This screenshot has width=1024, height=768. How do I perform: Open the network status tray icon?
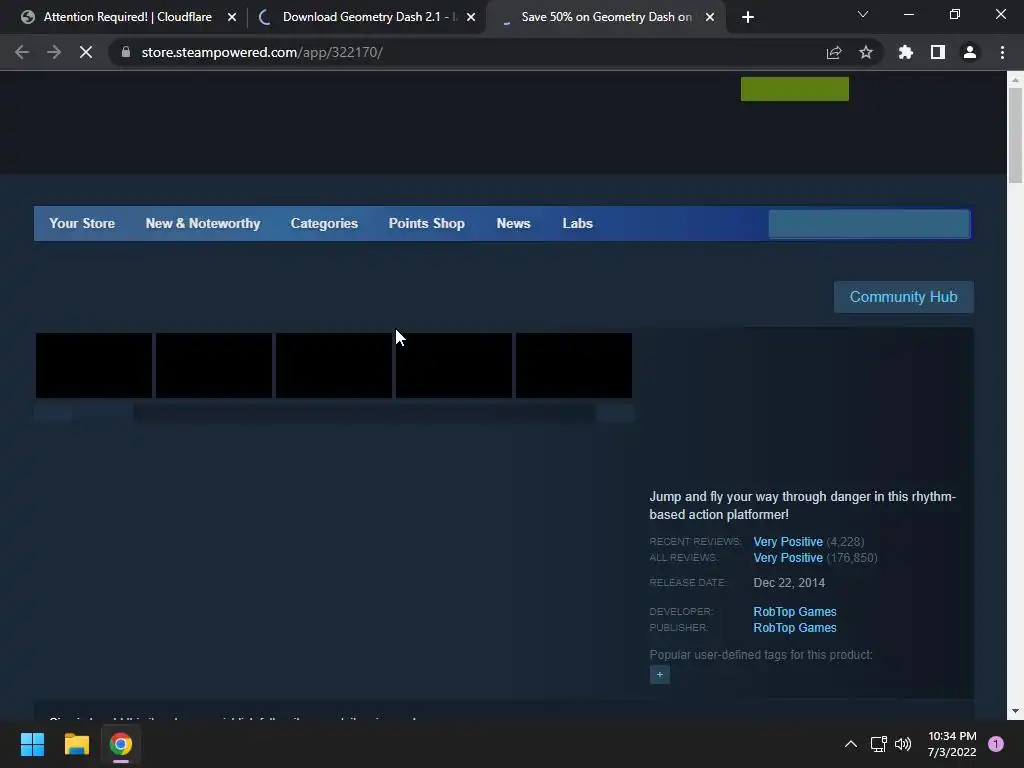(878, 744)
